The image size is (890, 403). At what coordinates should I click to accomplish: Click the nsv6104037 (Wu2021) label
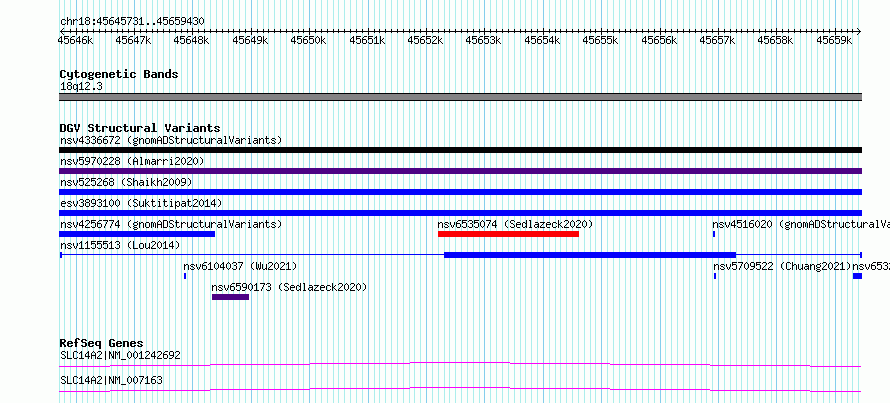point(240,266)
